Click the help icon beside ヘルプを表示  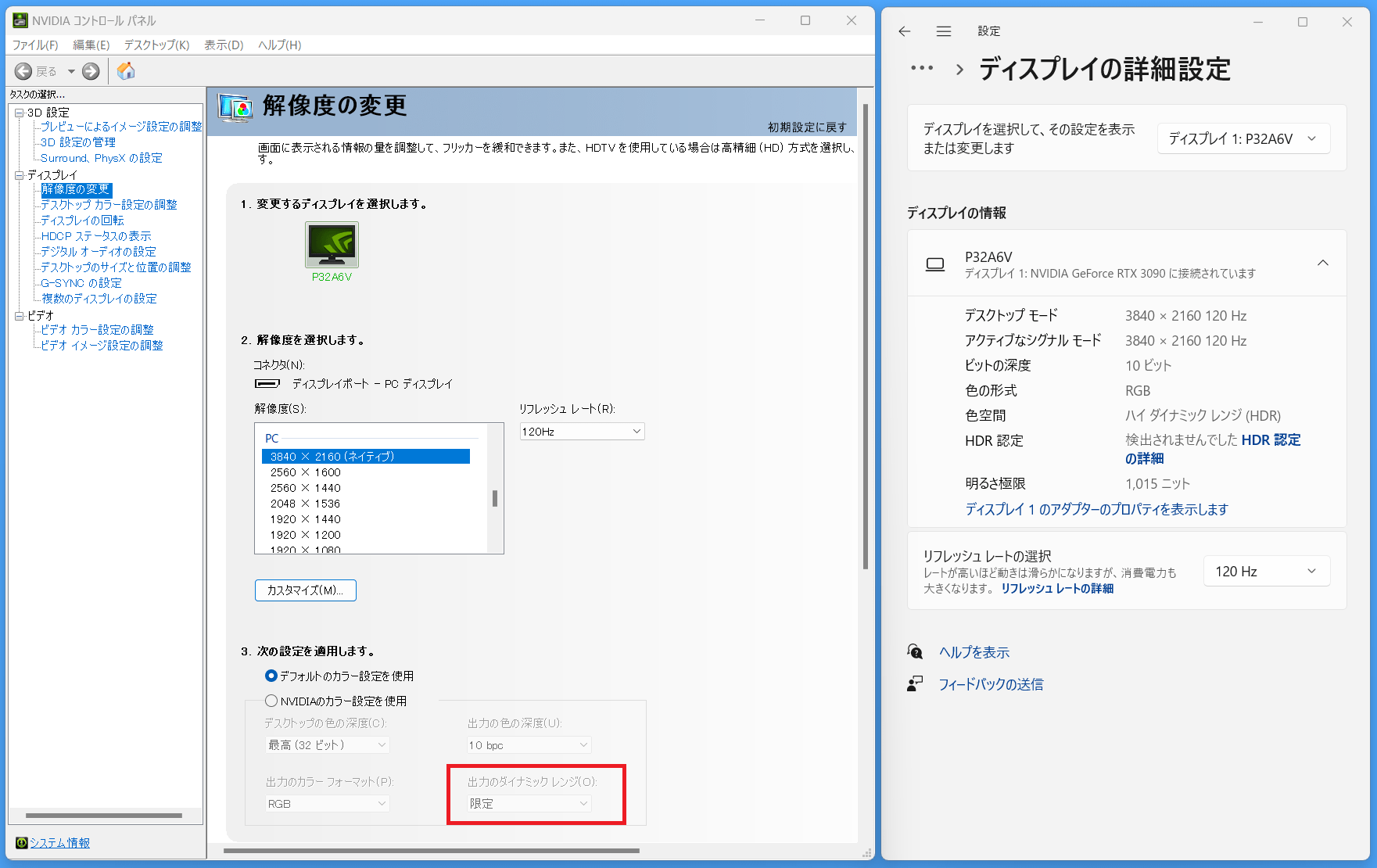click(915, 651)
